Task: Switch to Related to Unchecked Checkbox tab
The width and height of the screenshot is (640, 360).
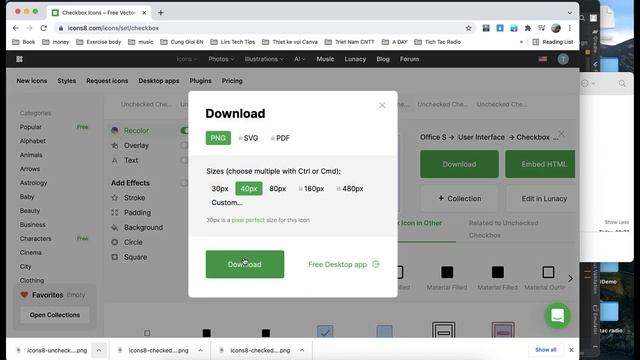Action: [503, 229]
